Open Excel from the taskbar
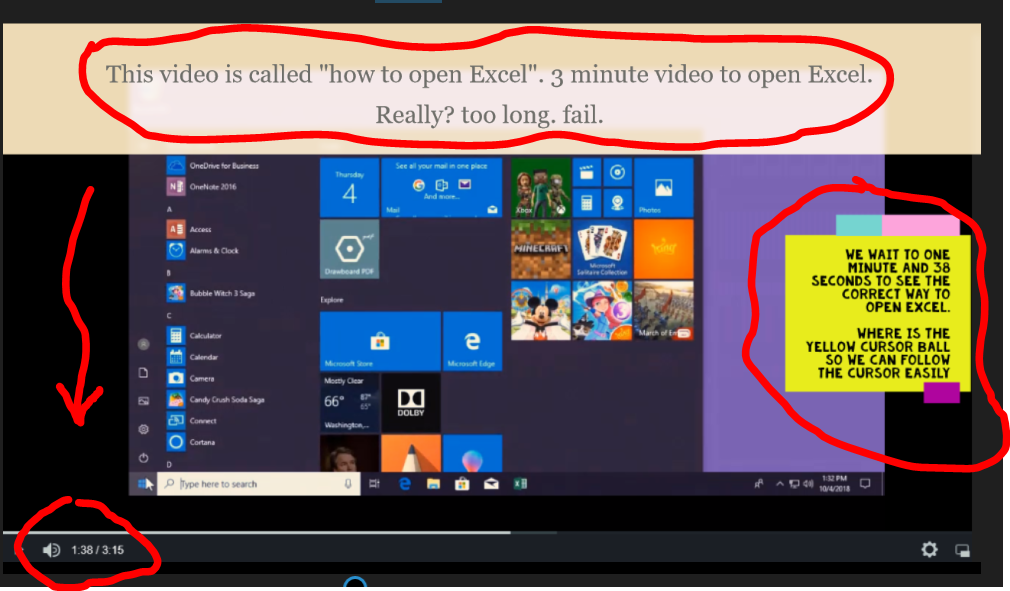 [x=520, y=484]
